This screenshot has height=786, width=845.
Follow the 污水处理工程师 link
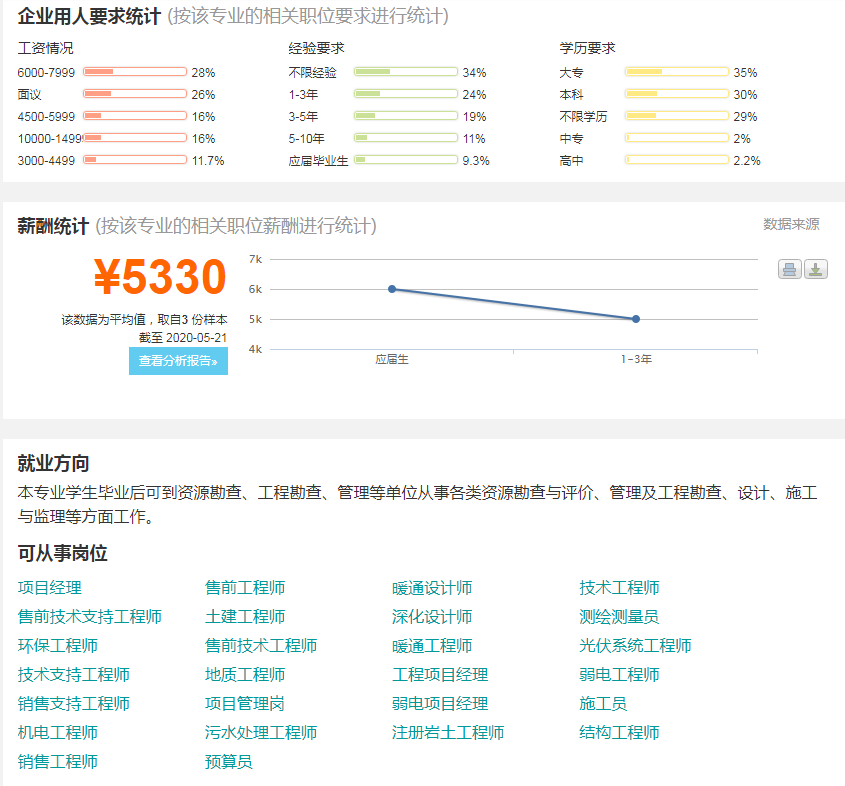point(261,733)
